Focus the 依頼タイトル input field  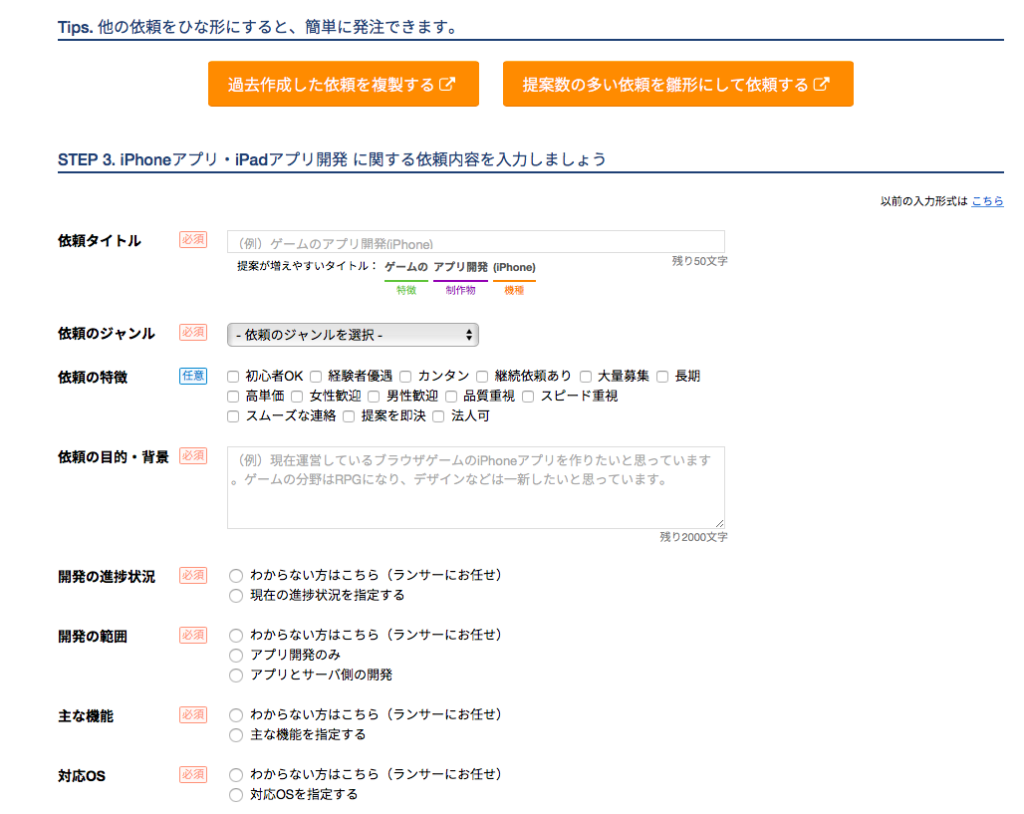click(475, 242)
